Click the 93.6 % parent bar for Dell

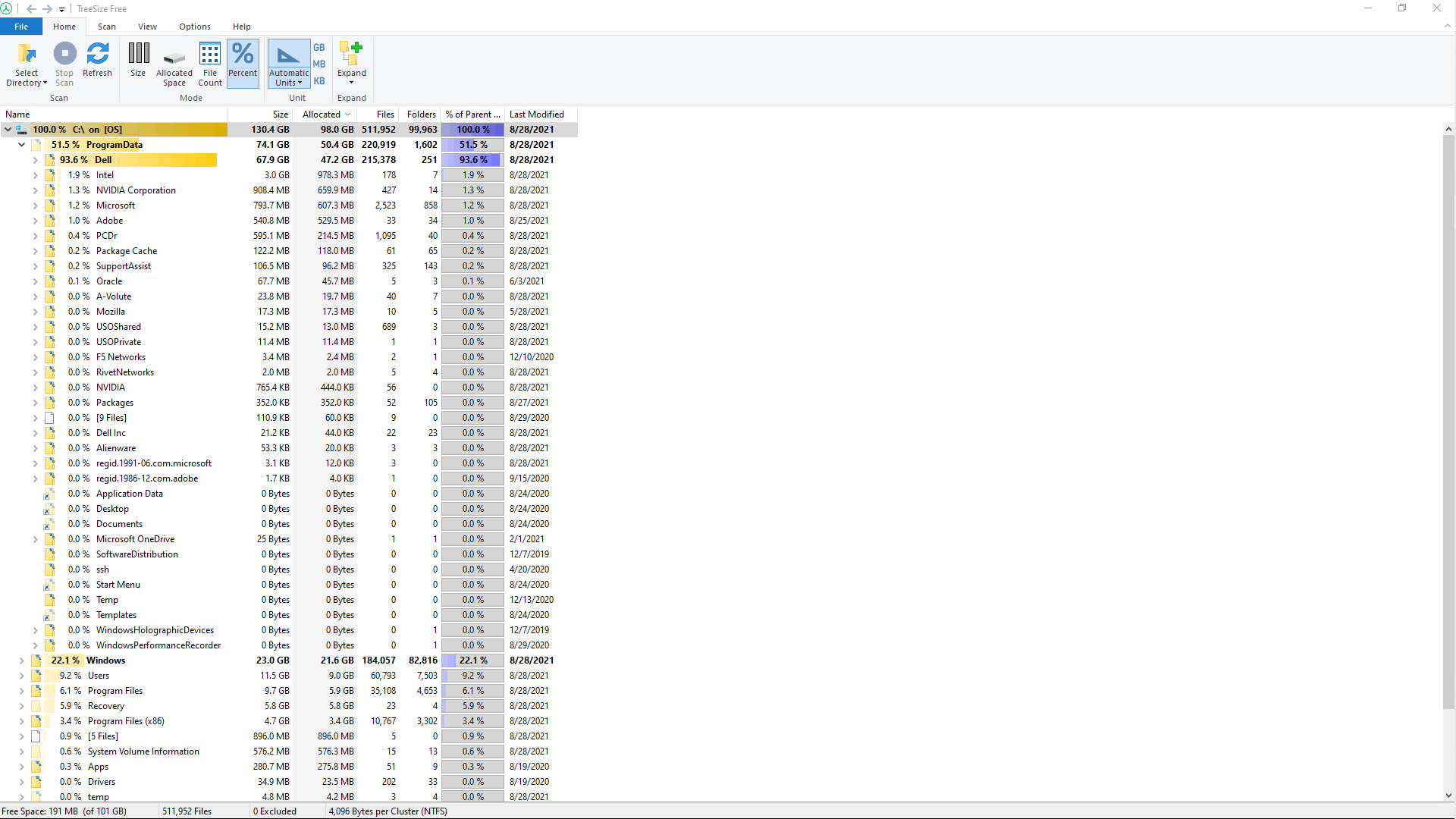point(473,160)
